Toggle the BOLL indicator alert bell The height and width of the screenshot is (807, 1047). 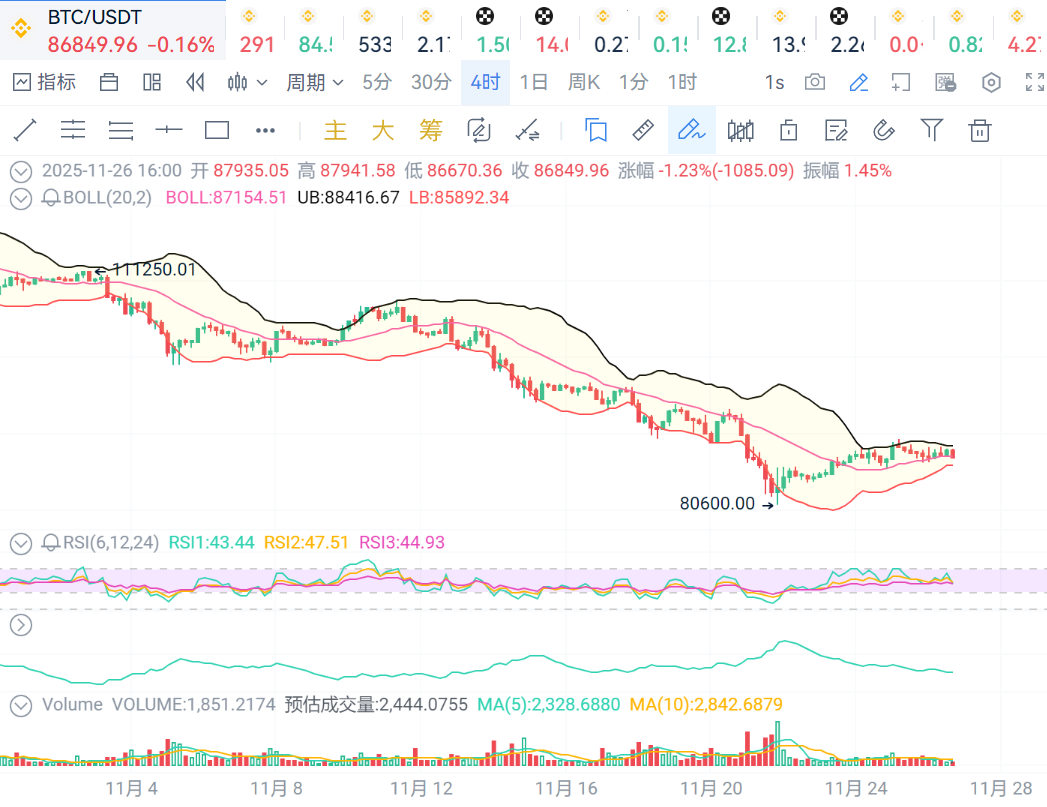[x=51, y=198]
